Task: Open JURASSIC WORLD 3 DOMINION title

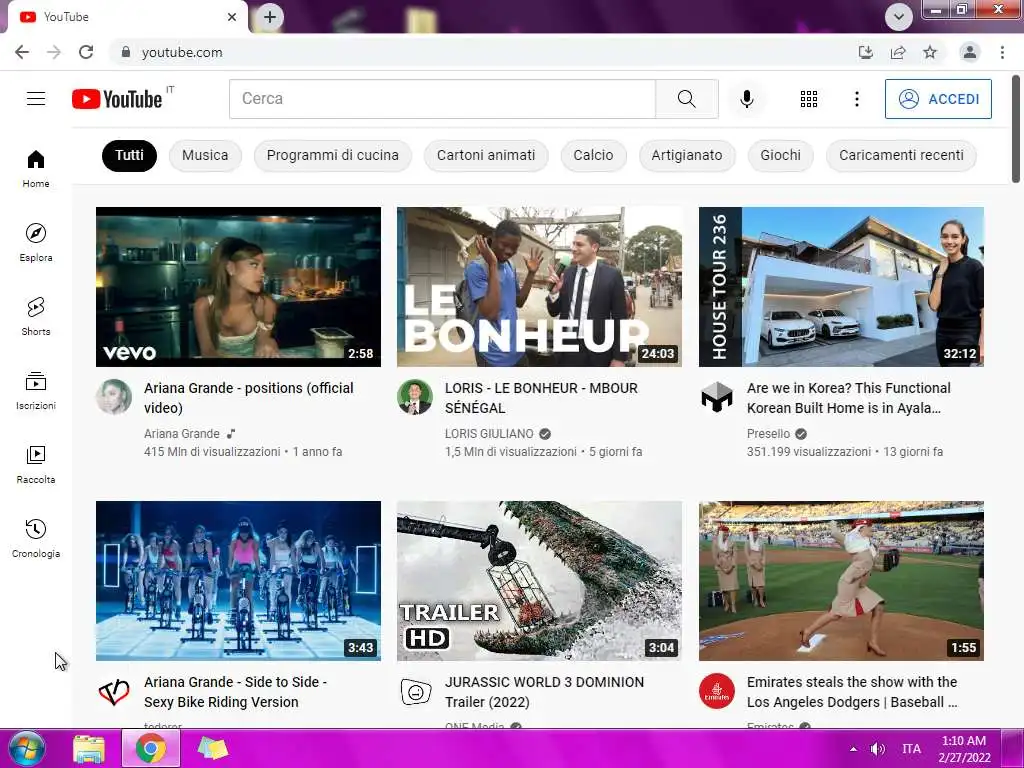Action: coord(544,692)
